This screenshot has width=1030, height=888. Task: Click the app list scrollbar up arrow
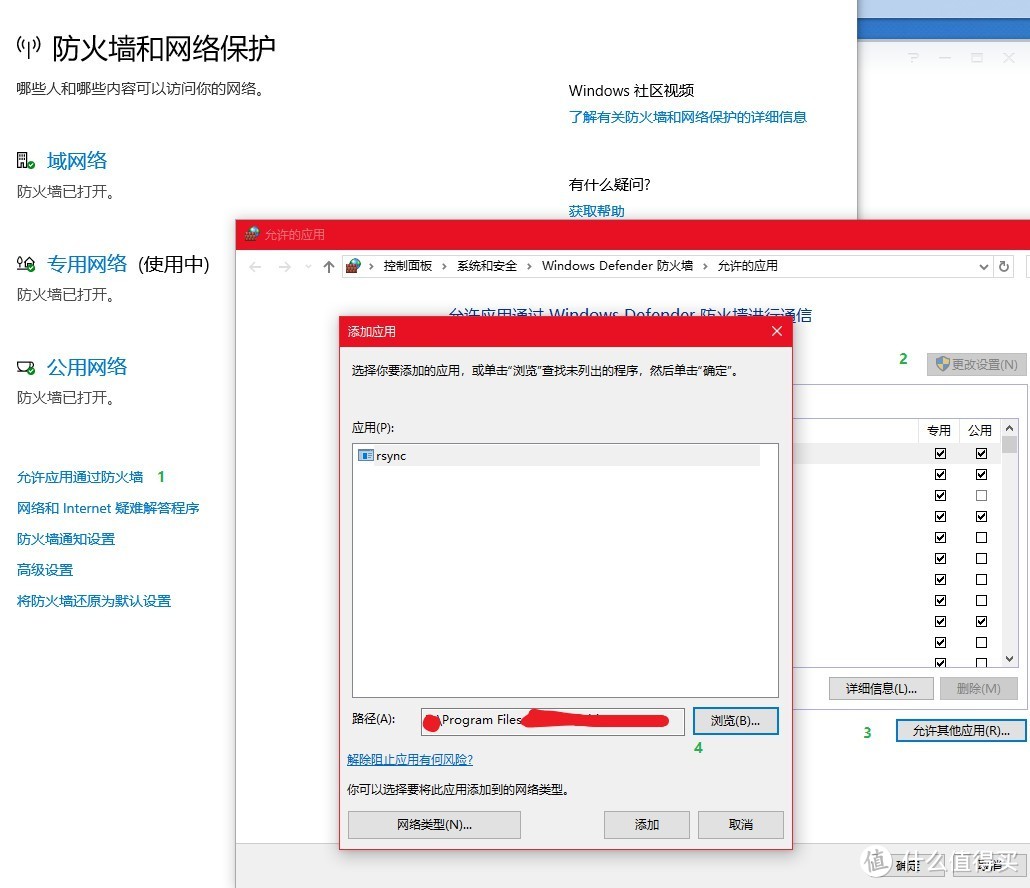[x=1010, y=428]
